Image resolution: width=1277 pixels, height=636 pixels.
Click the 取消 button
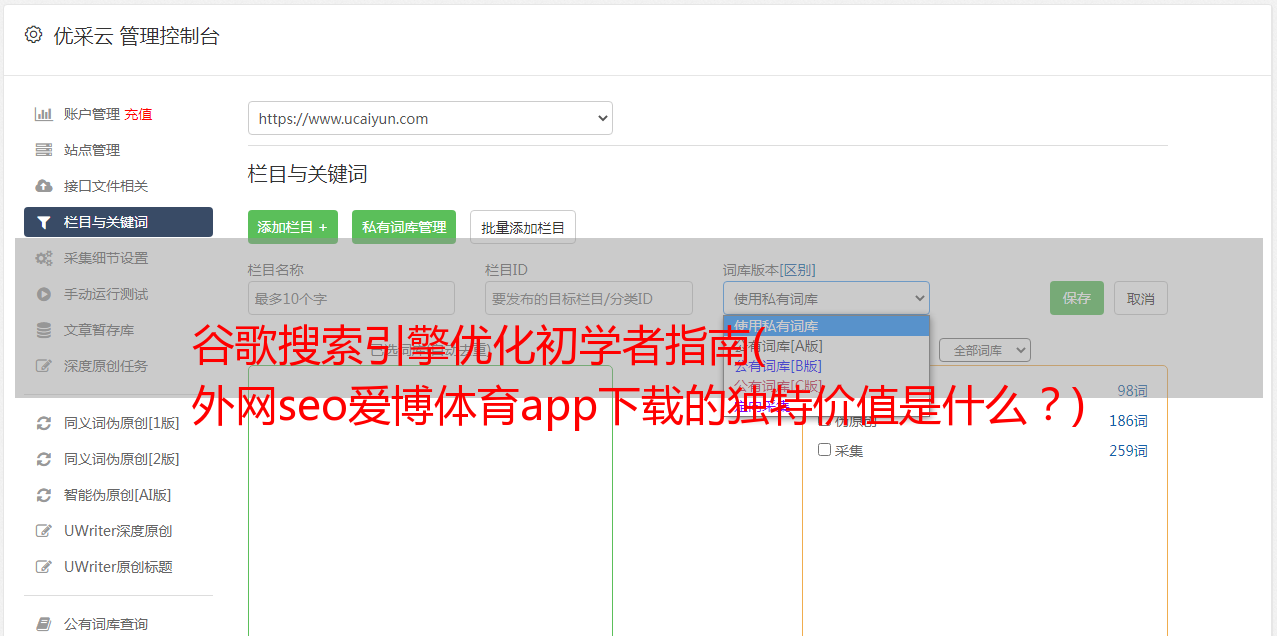(x=1141, y=298)
